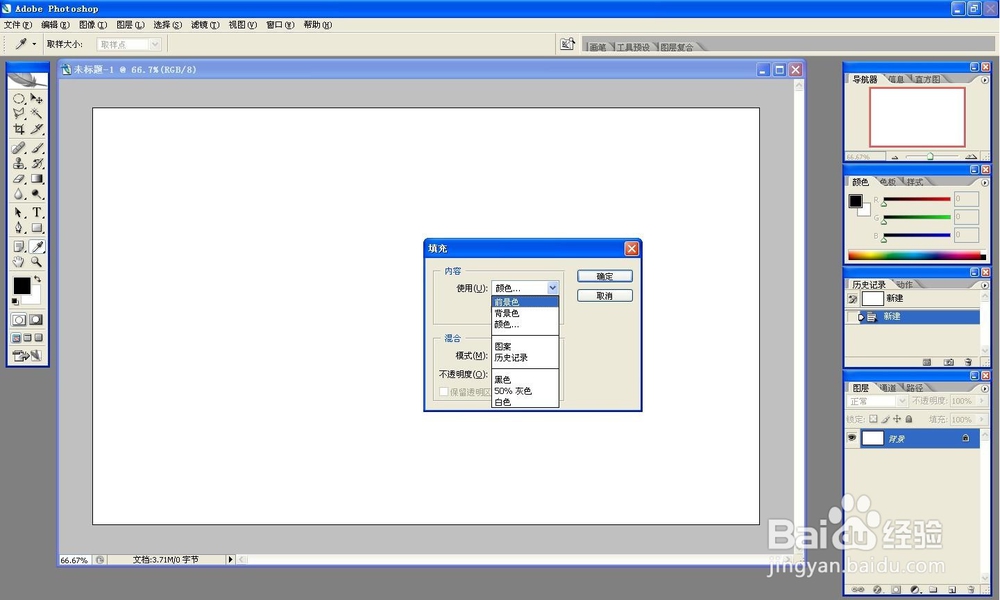
Task: Choose 50% 灰色 from the dropdown list
Action: (x=525, y=391)
